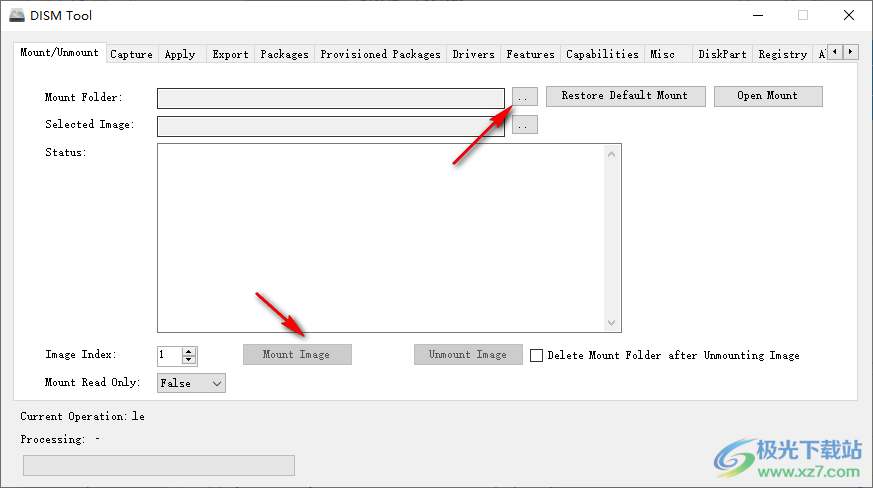This screenshot has height=488, width=873.
Task: Open the Registry tab
Action: pos(782,54)
